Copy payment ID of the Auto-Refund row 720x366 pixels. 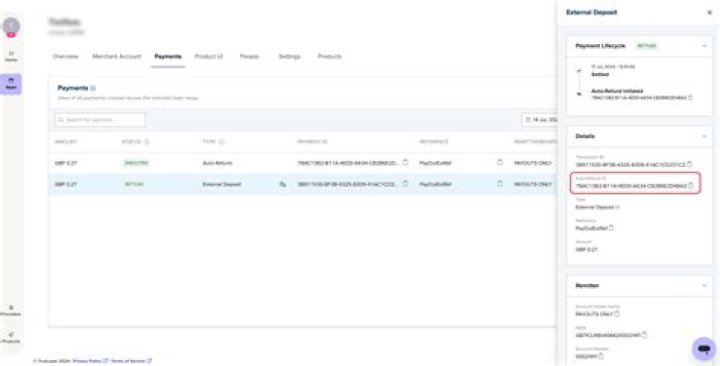(405, 163)
